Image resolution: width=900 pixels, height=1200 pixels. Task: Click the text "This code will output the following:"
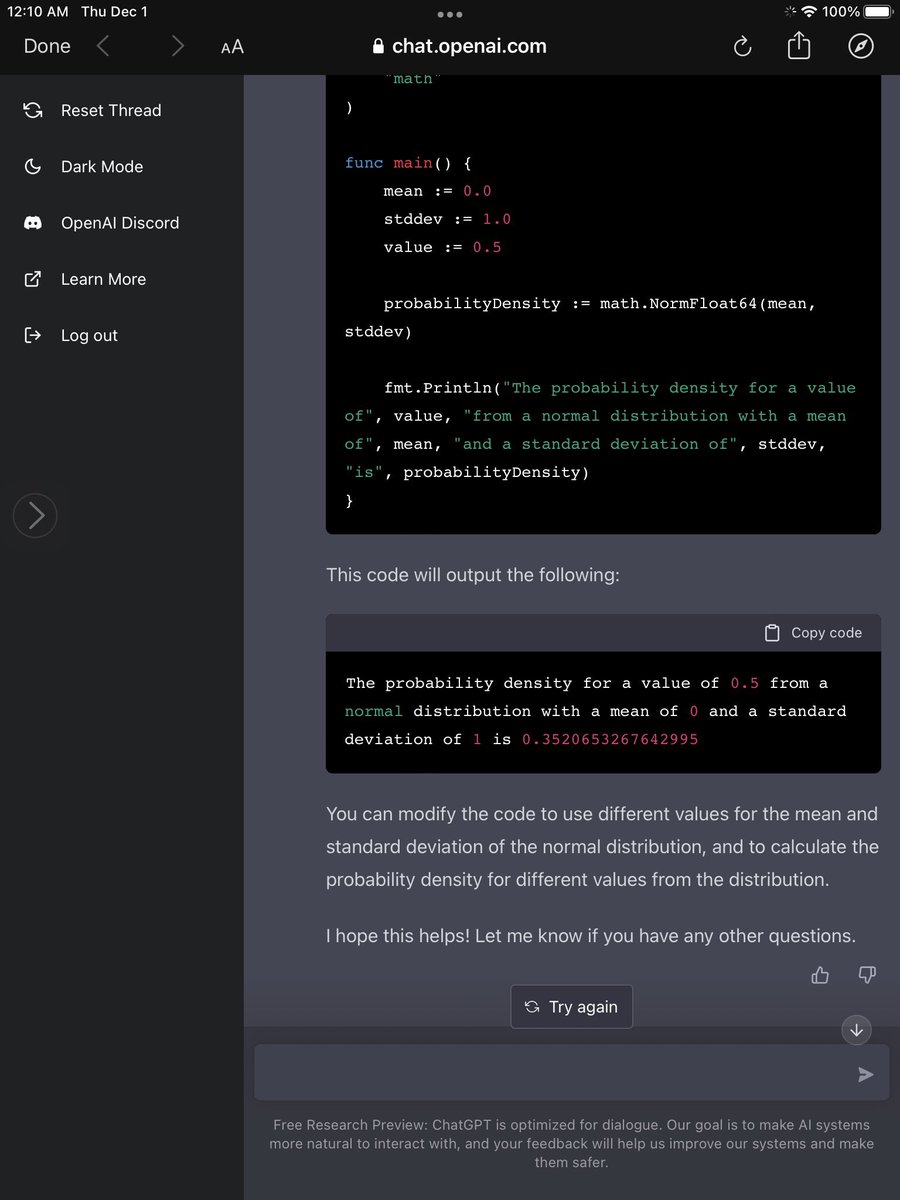[x=473, y=575]
